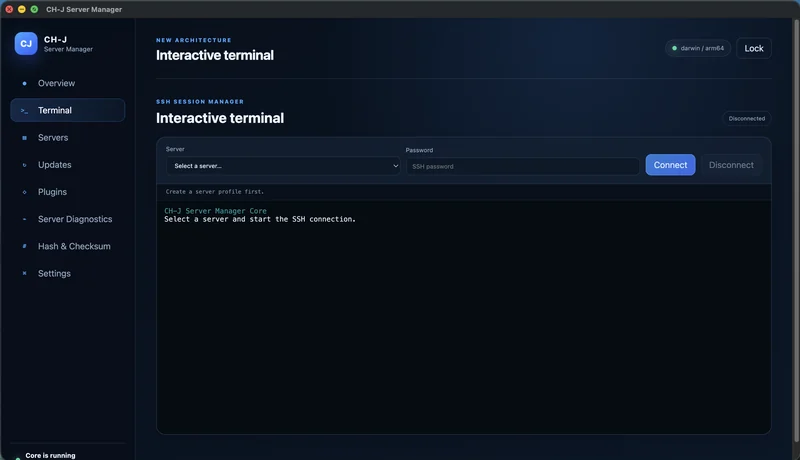Click the "CH-J Server Manager Core" line
Screen dimensions: 800x460
tap(215, 211)
